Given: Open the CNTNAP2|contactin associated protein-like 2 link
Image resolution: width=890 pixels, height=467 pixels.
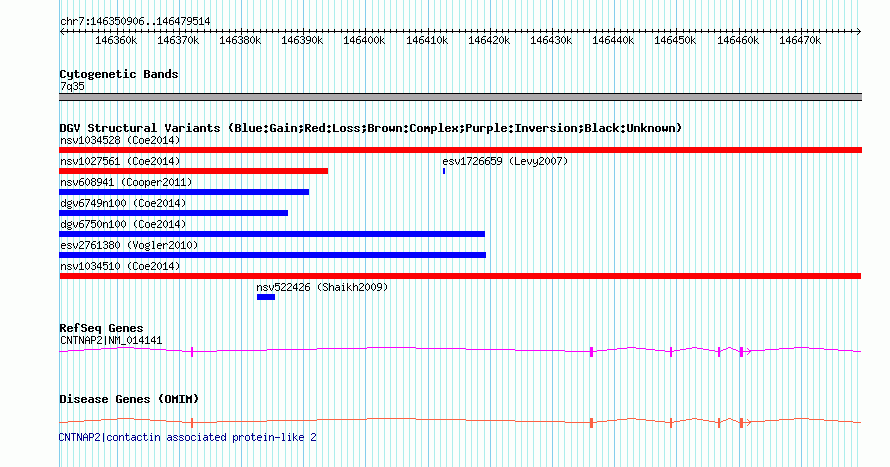Looking at the screenshot, I should (x=188, y=437).
